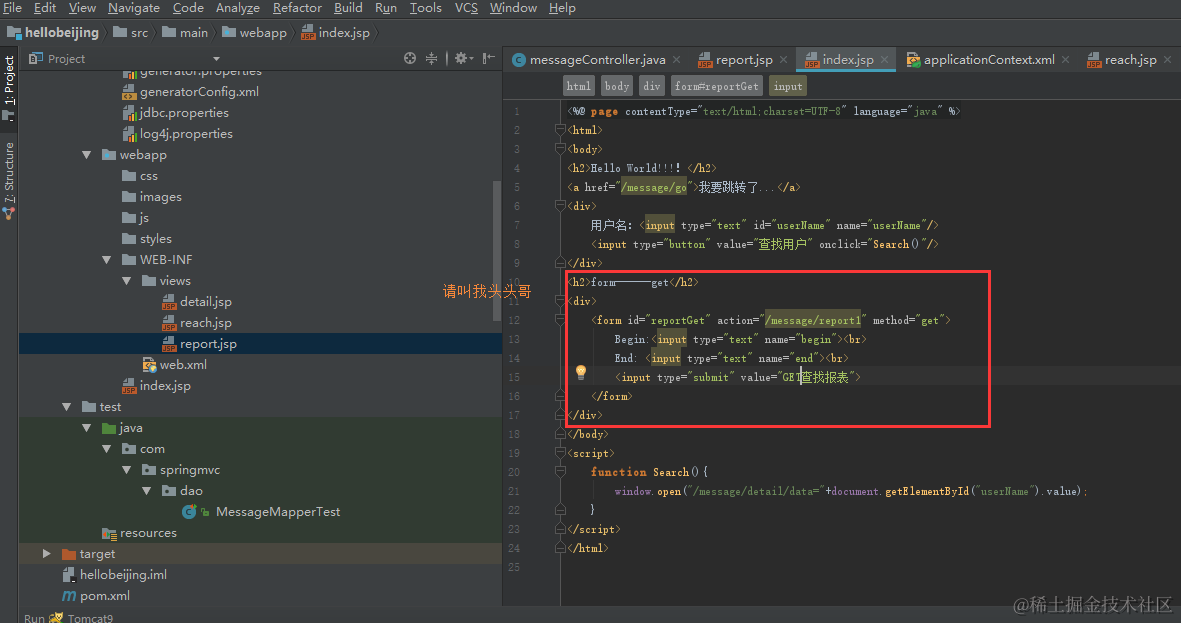1181x623 pixels.
Task: Click the scroll-from-source target icon
Action: [410, 58]
